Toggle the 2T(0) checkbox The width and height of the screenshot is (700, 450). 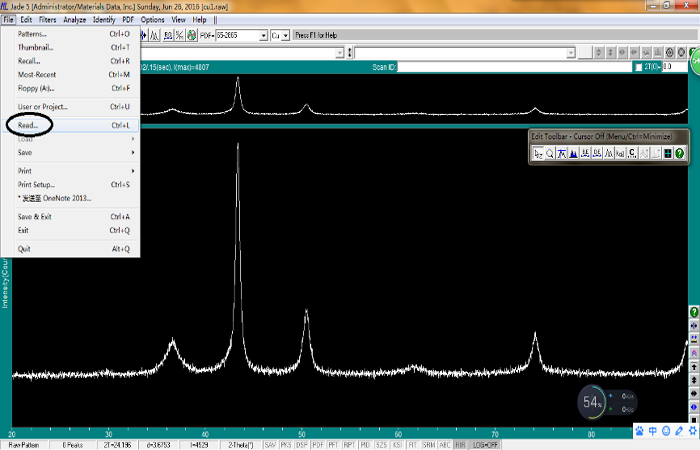pos(639,67)
